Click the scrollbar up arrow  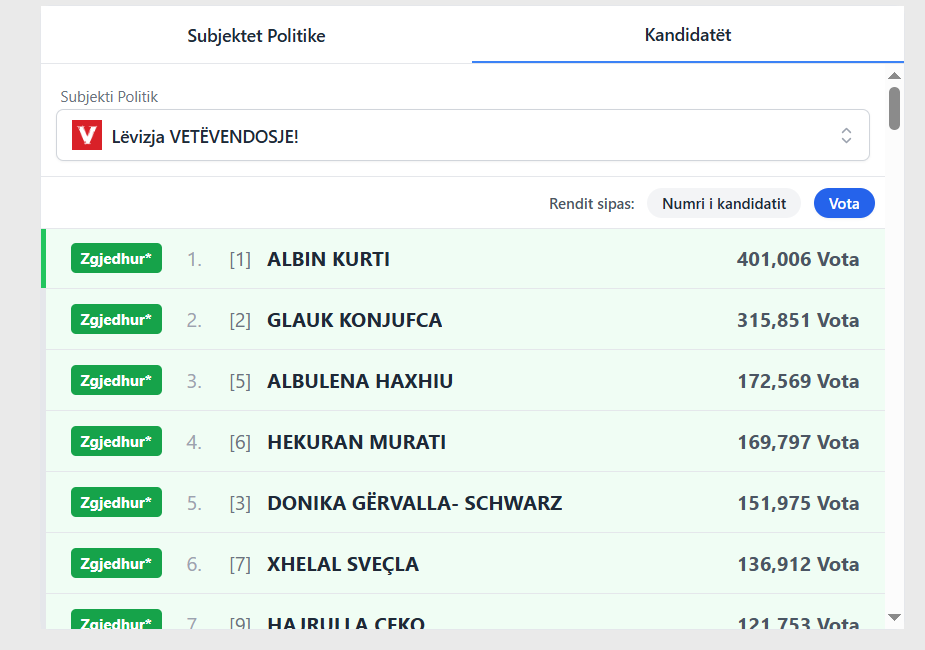(894, 76)
